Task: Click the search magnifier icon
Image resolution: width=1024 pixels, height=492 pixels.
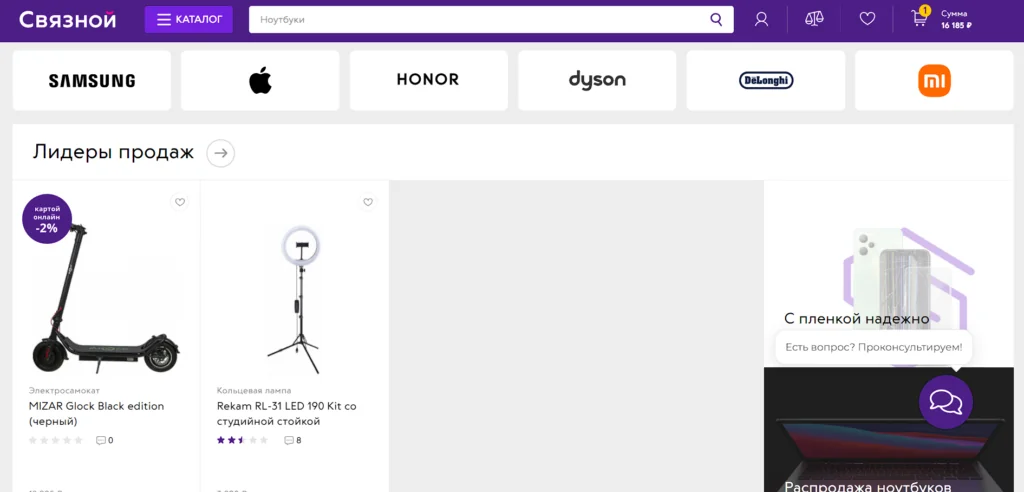Action: 716,19
